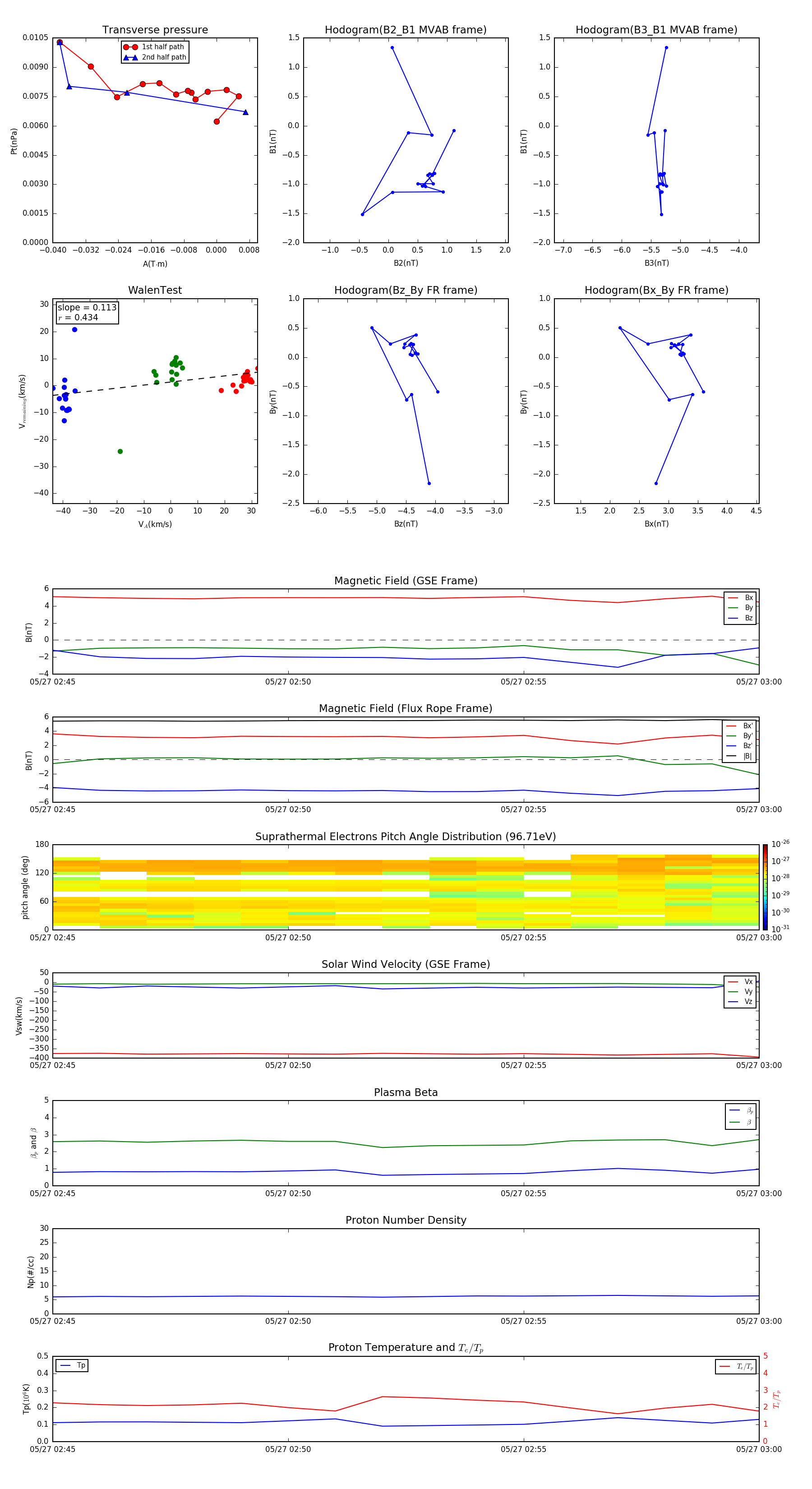Click the "Solar Wind Velocity (GSE Frame)" title
Viewport: 812px width, 1489px height.
pyautogui.click(x=406, y=964)
